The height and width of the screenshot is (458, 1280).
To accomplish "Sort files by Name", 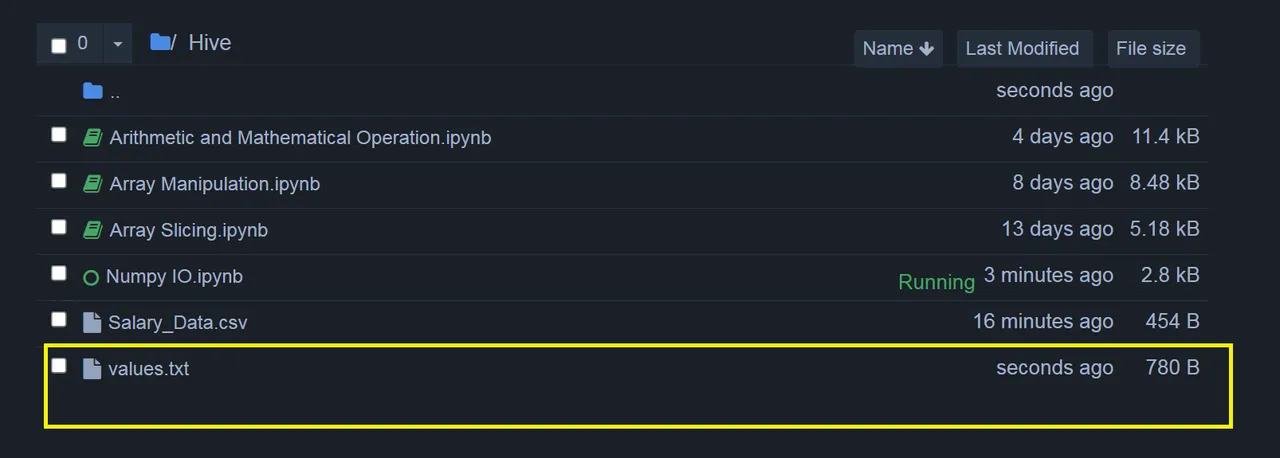I will (898, 48).
